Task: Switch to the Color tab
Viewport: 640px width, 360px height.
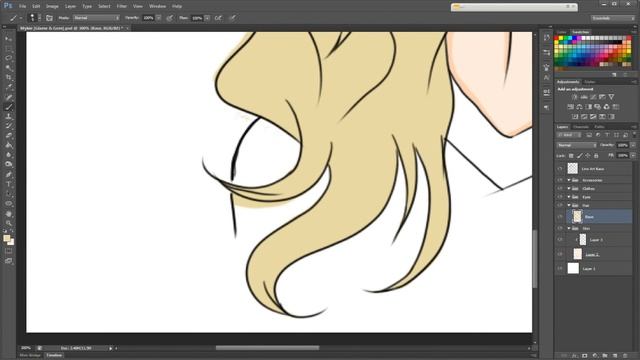Action: (x=562, y=32)
